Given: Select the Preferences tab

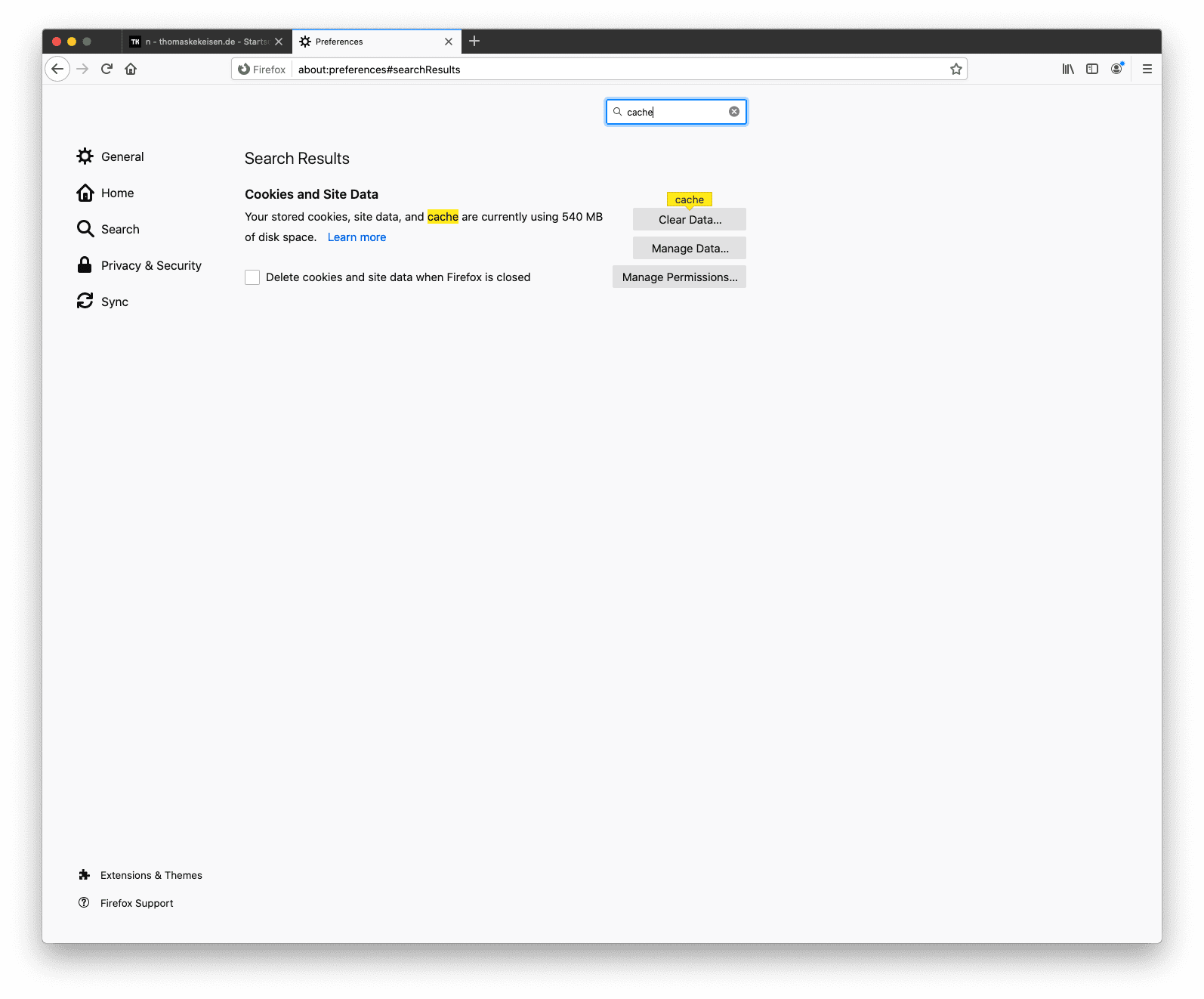Looking at the screenshot, I should coord(375,42).
